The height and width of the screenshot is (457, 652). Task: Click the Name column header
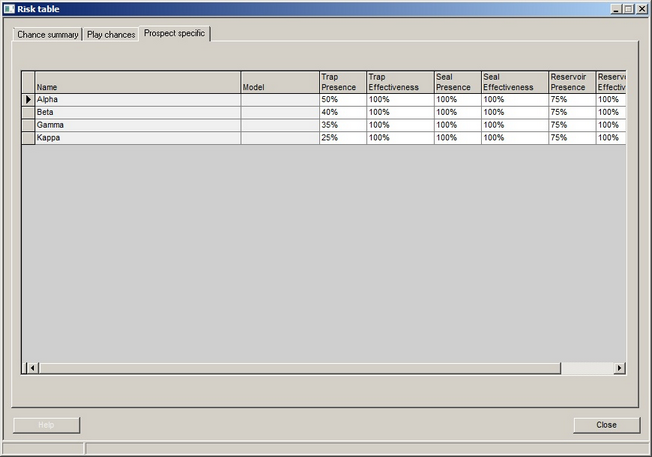137,82
